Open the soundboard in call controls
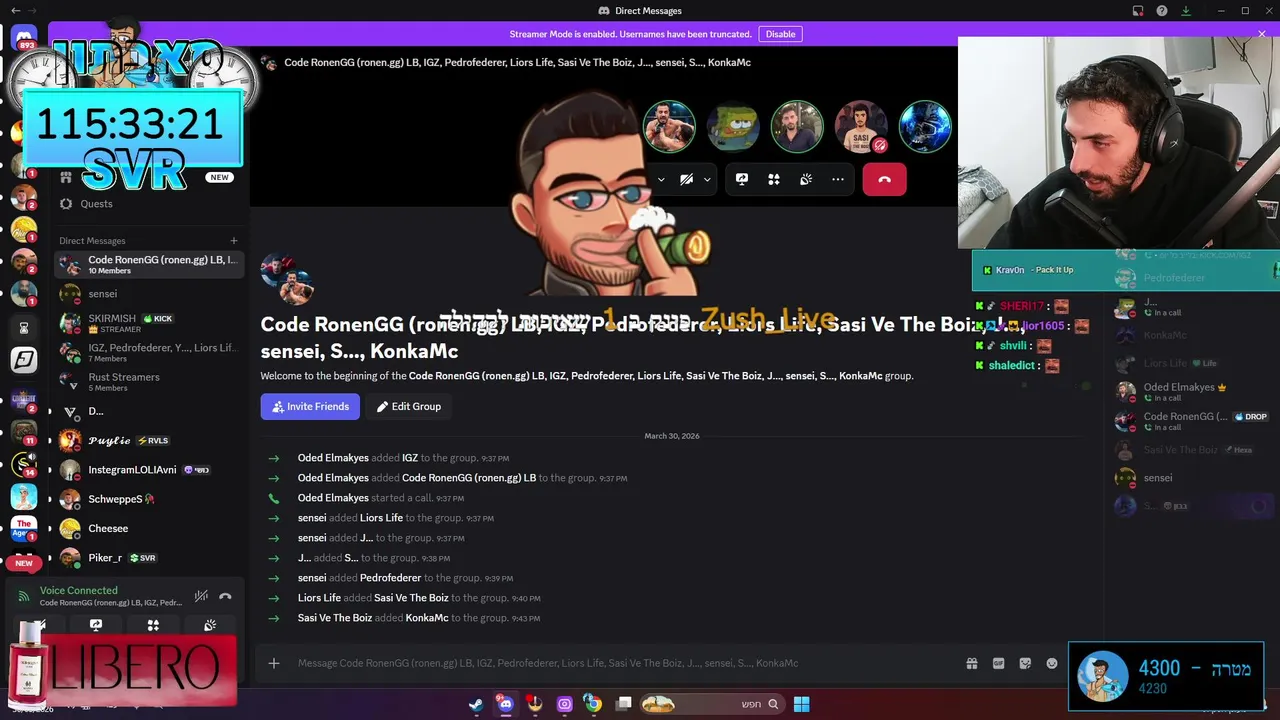 pyautogui.click(x=806, y=179)
